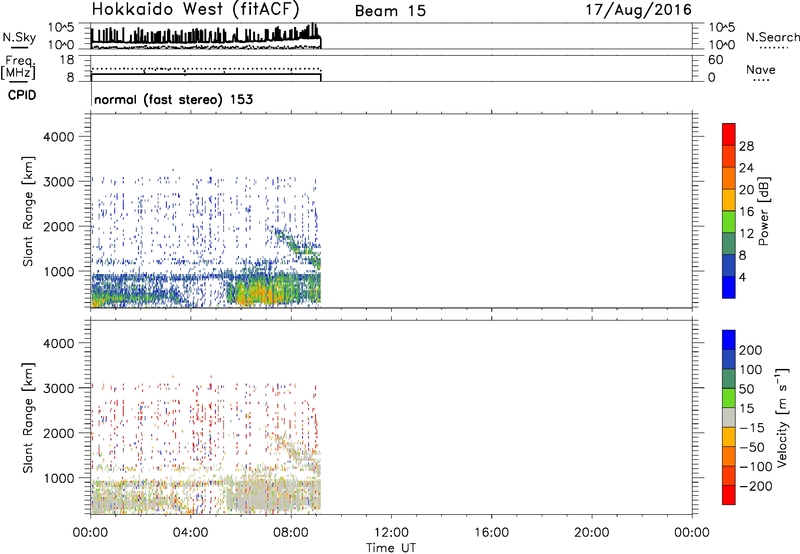
Task: Click the "-50" label on Velocity color bar
Action: [752, 447]
